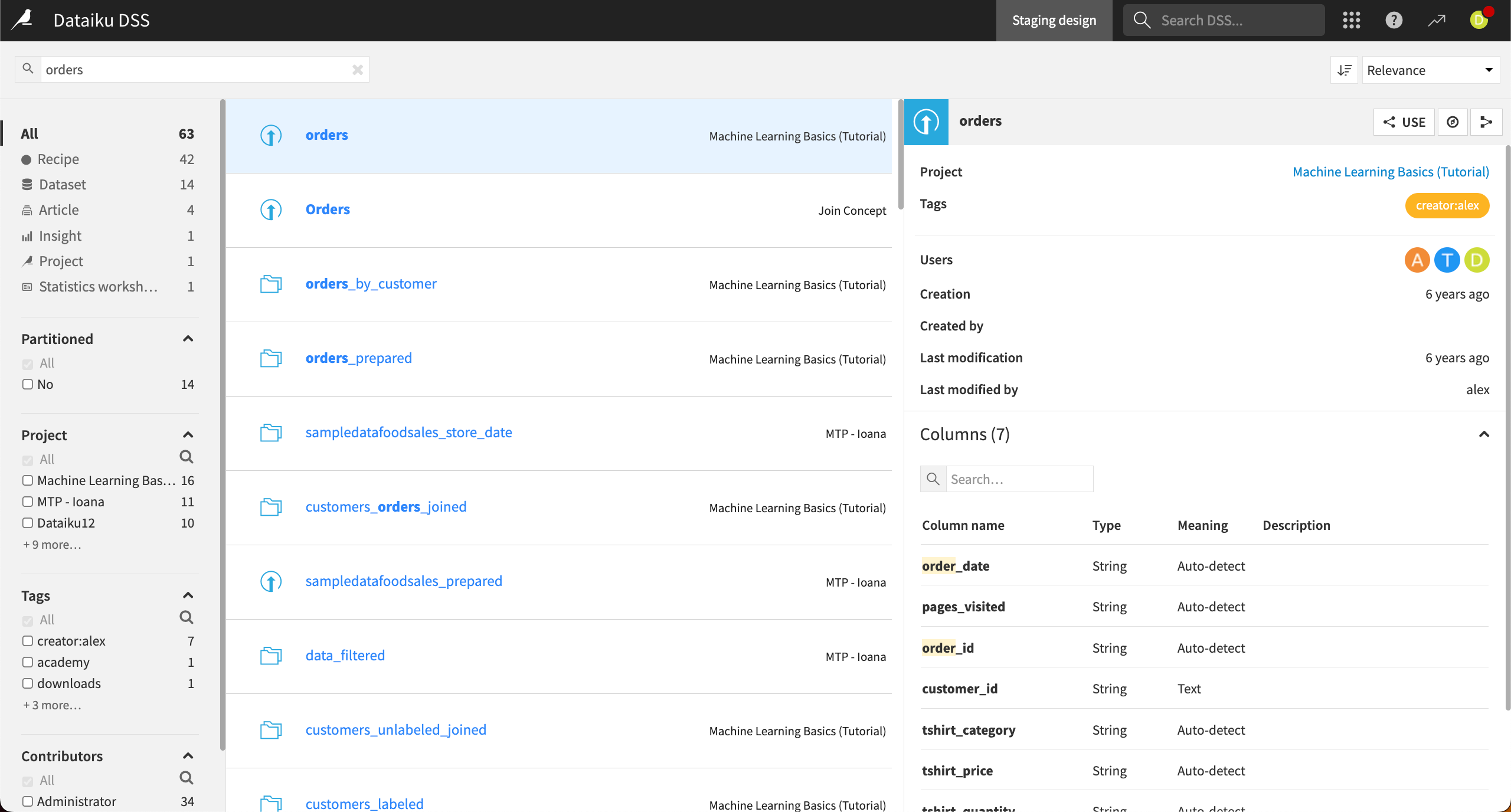1511x812 pixels.
Task: Filter results by Dataset type
Action: coord(107,185)
